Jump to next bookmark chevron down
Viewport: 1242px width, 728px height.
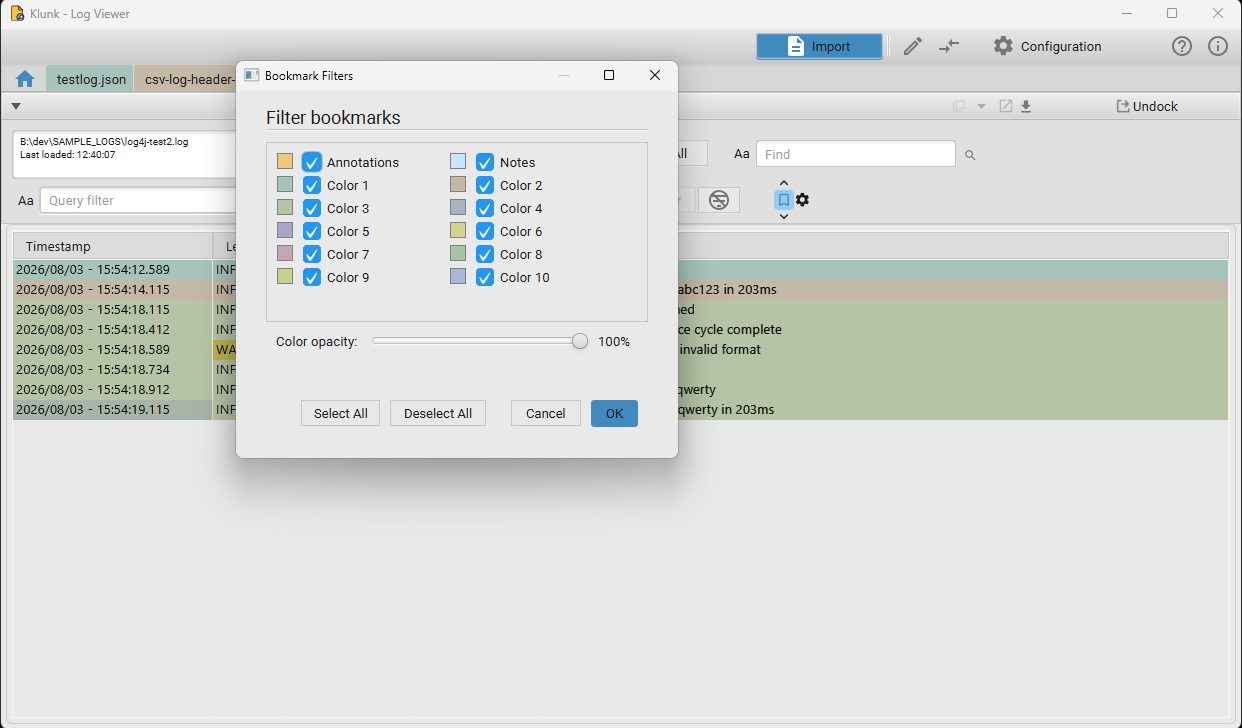point(784,216)
